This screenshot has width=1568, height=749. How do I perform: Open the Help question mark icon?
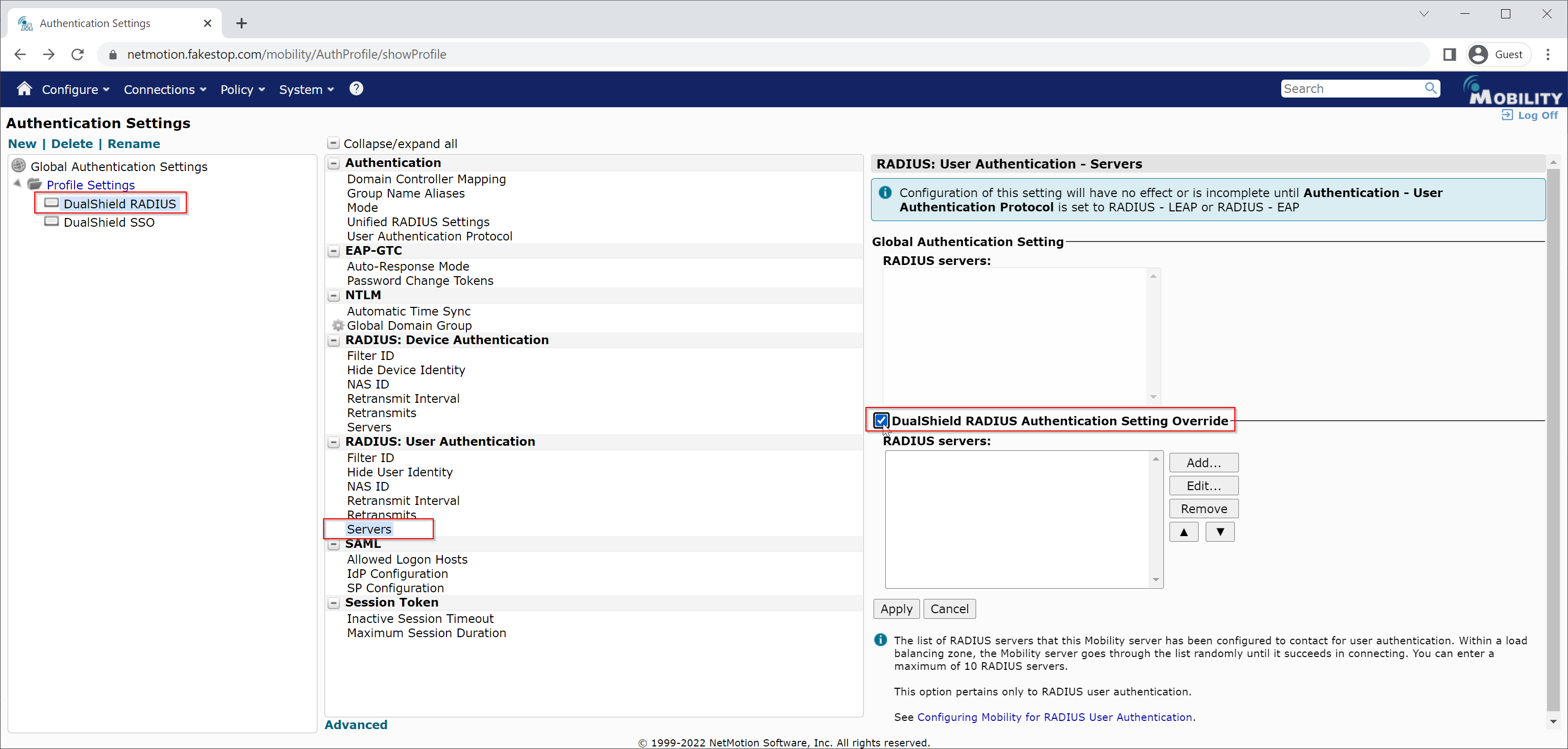356,89
